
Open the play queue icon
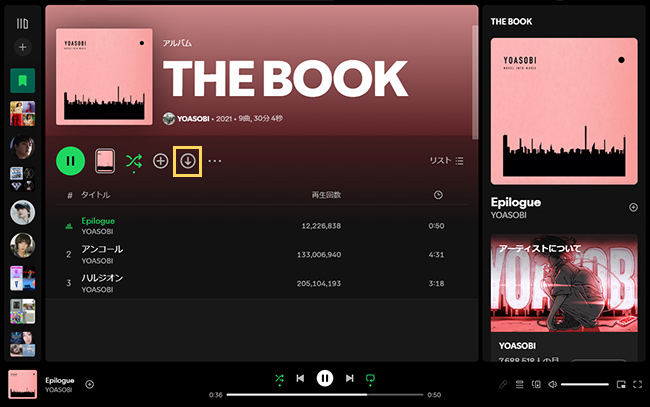(519, 385)
